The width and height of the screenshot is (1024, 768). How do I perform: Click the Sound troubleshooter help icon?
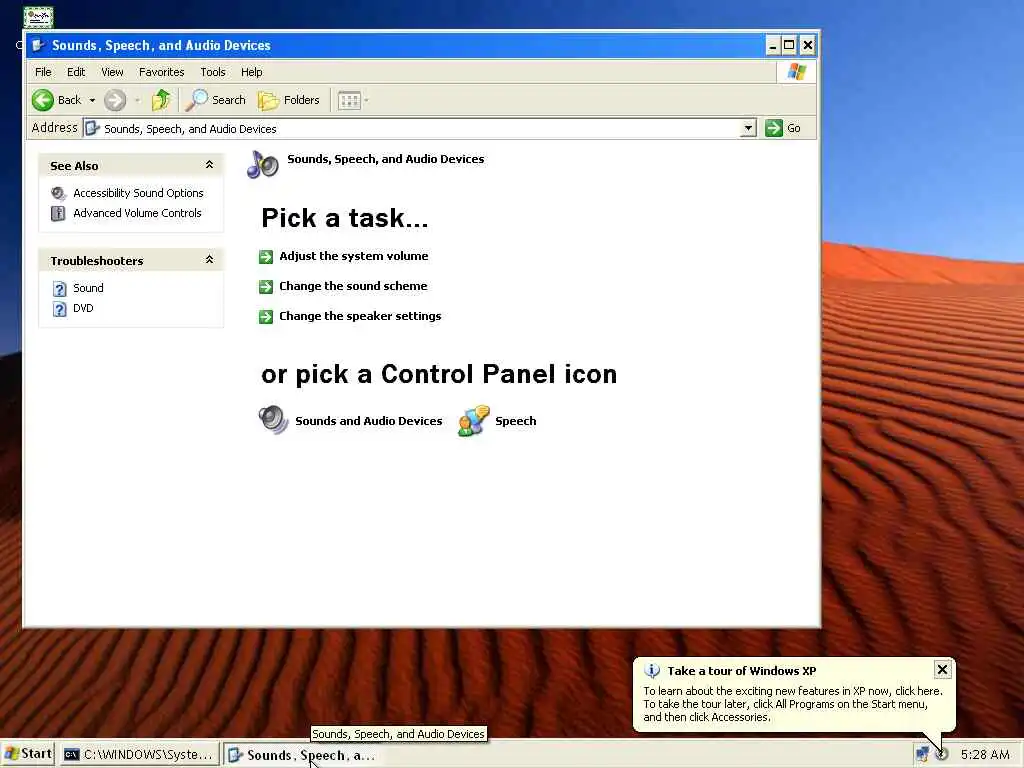pyautogui.click(x=59, y=289)
